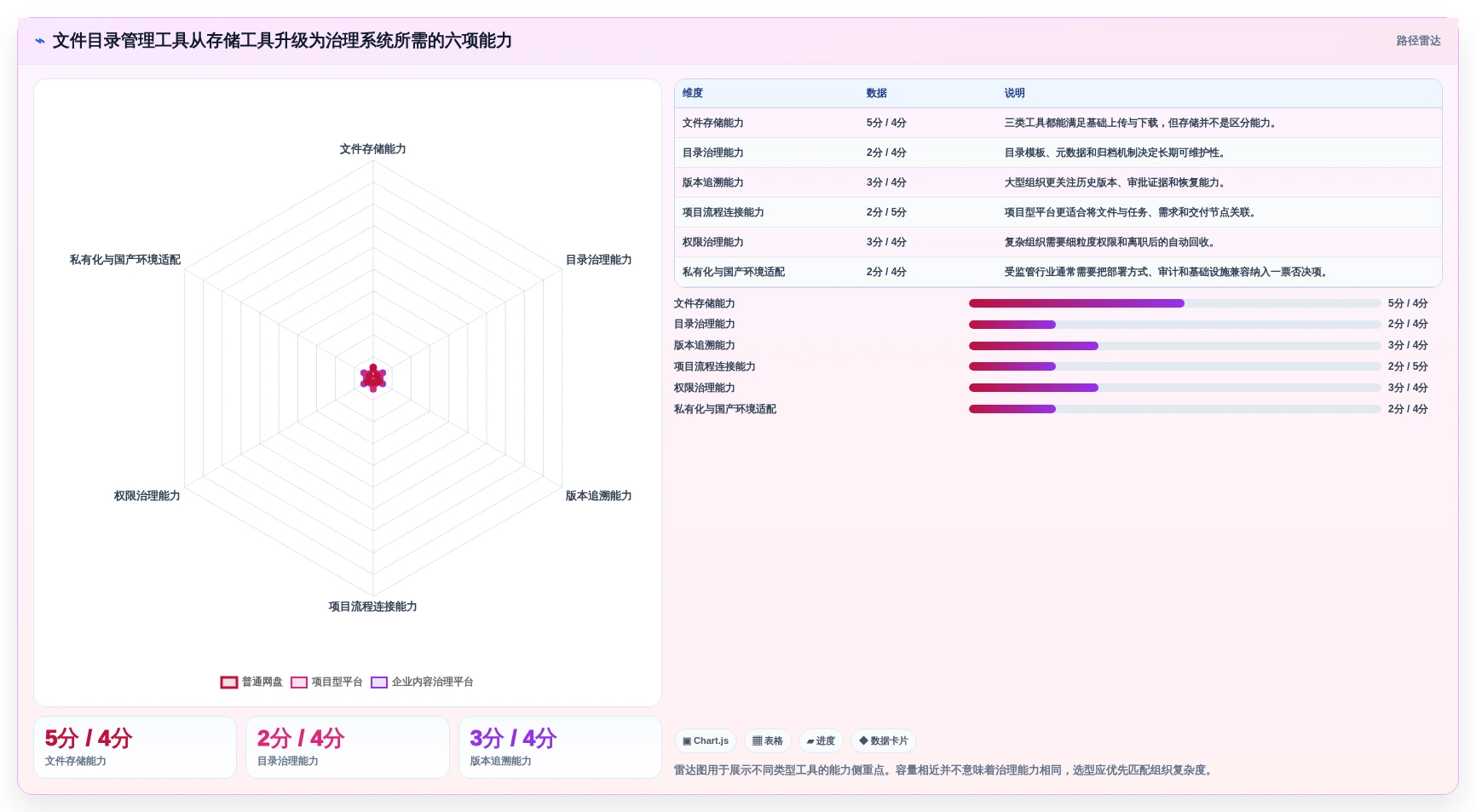Click the 数据 column header
The height and width of the screenshot is (812, 1476).
point(877,94)
